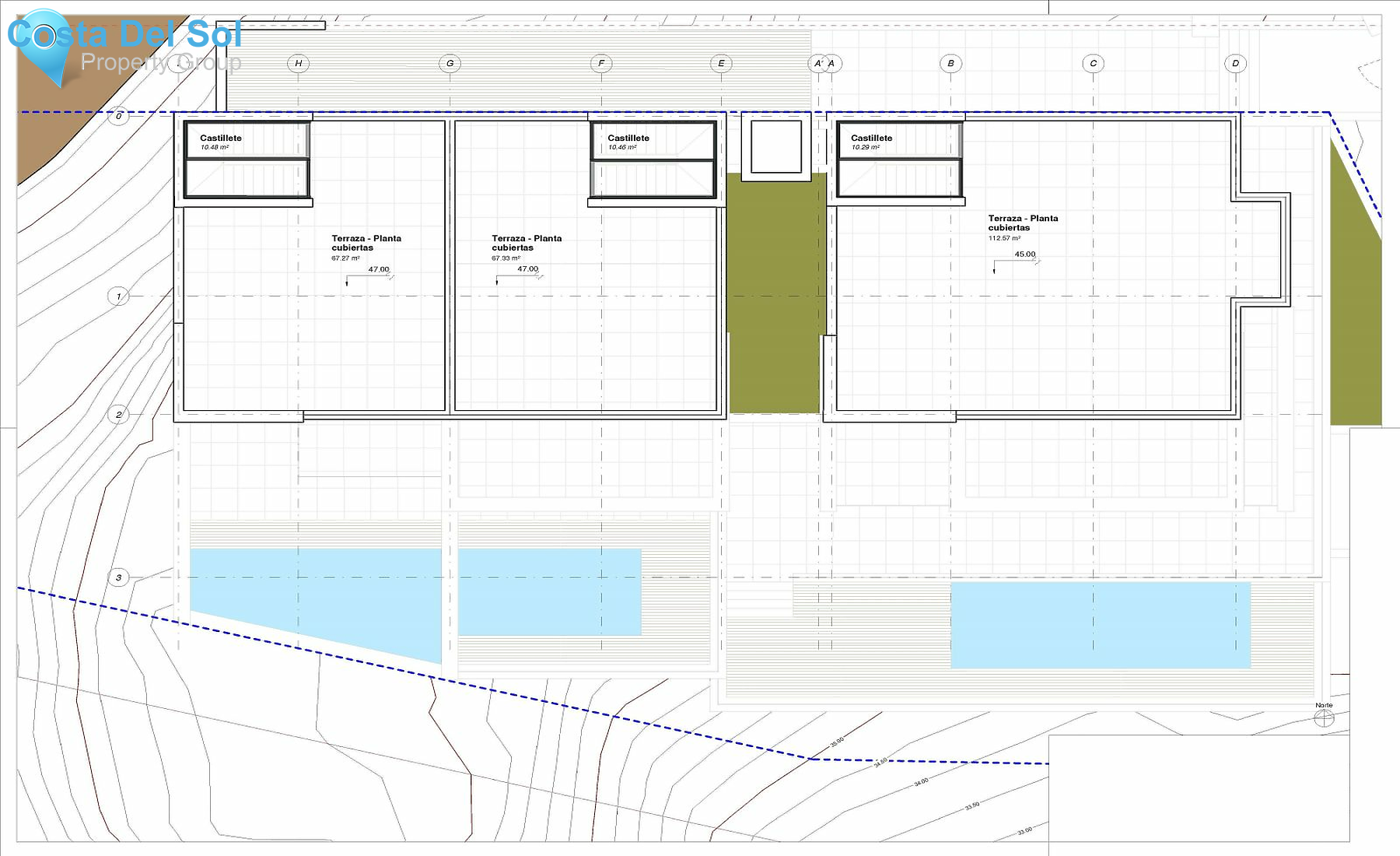Image resolution: width=1400 pixels, height=856 pixels.
Task: Select grid axis bubble G
Action: [450, 64]
